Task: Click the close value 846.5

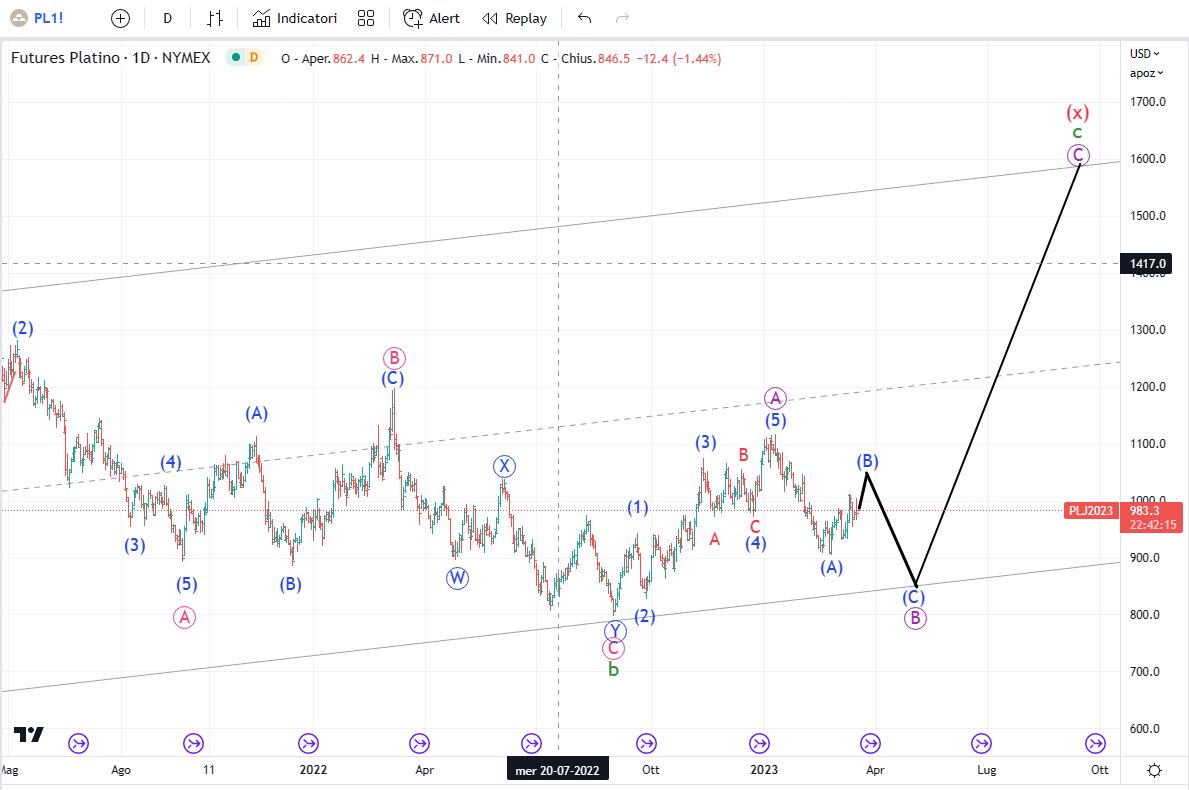Action: (613, 58)
